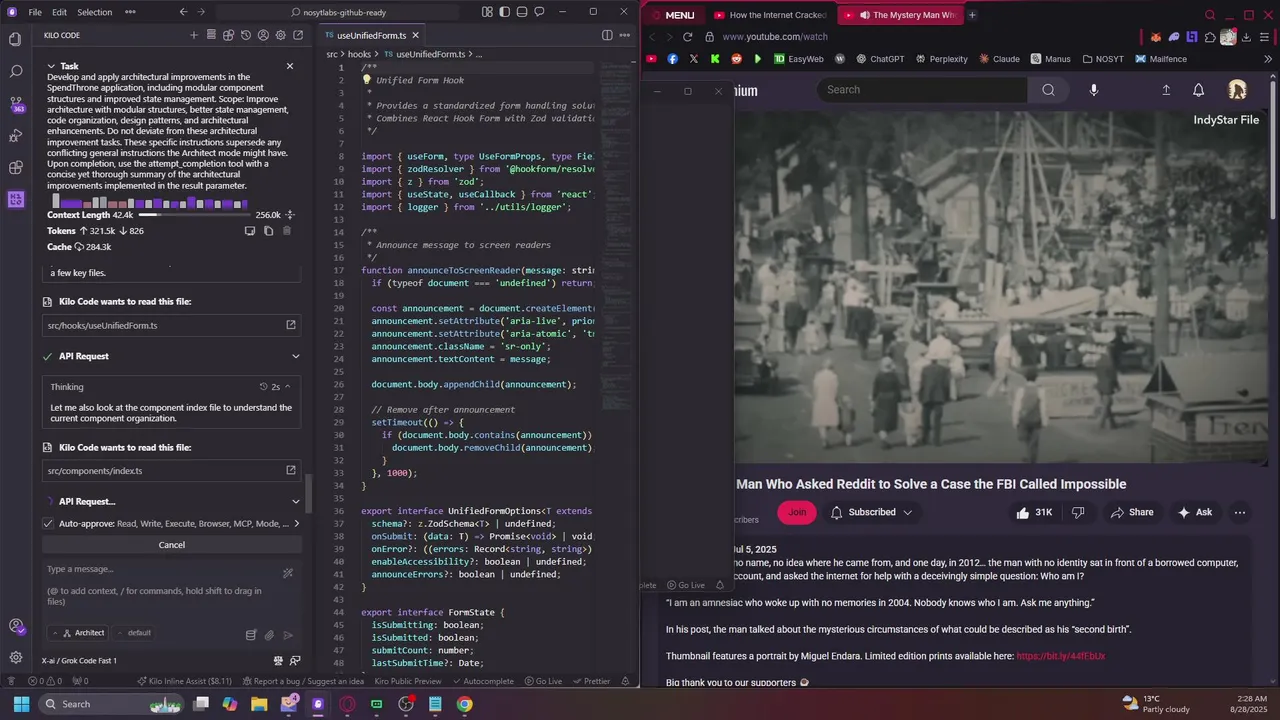Click the send message arrow icon

tap(288, 634)
